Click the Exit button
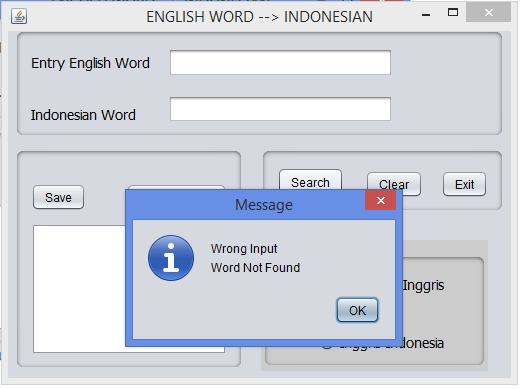This screenshot has width=521, height=389. pos(464,184)
